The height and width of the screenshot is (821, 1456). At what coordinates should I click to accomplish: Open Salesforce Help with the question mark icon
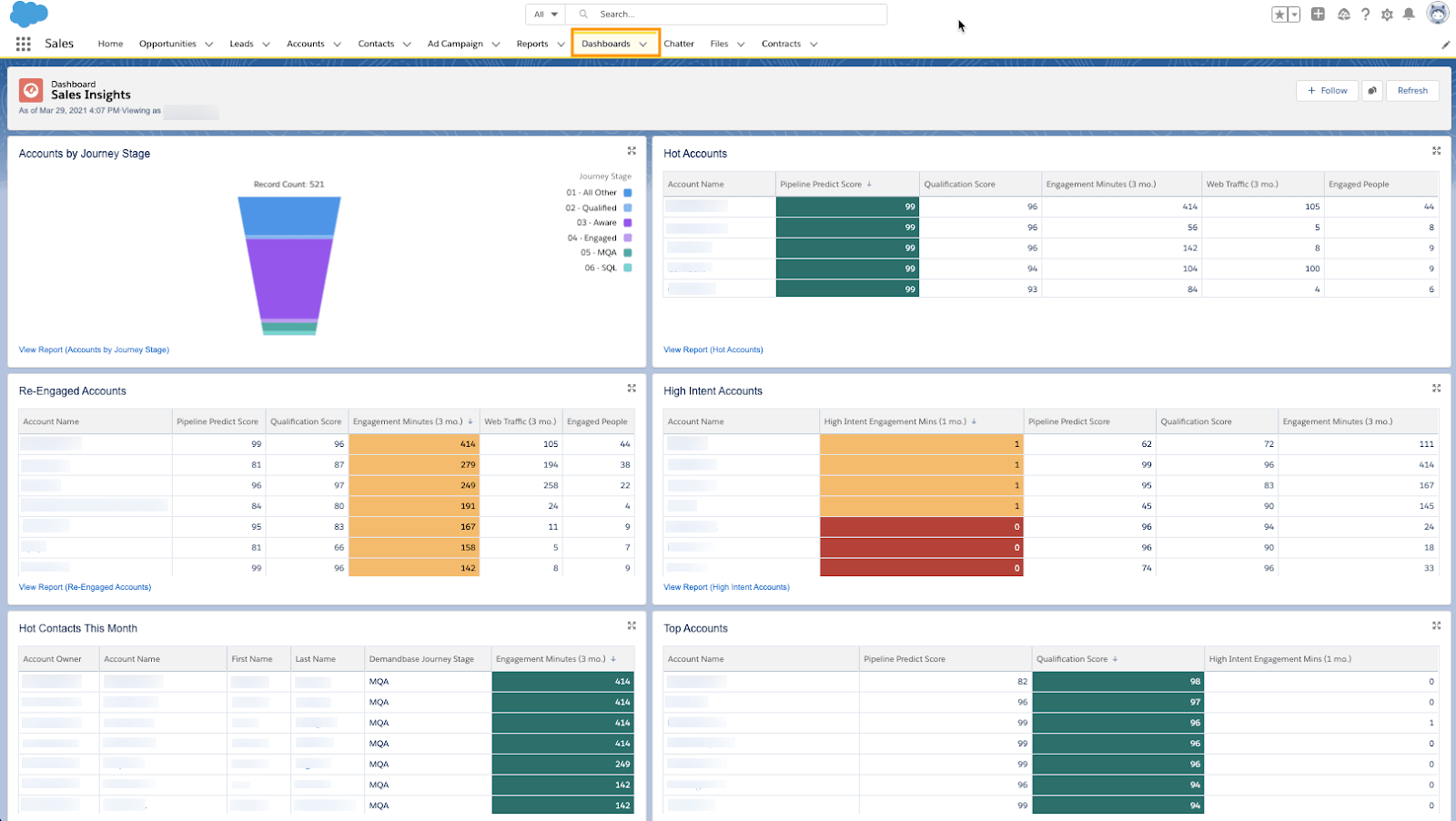1363,14
